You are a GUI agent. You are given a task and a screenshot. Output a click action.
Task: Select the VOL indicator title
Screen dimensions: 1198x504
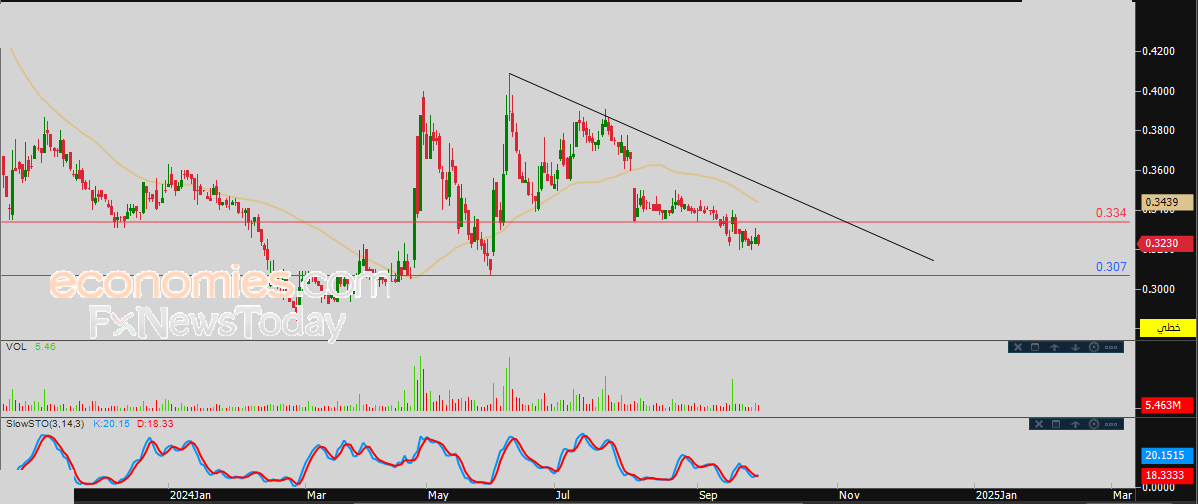15,347
